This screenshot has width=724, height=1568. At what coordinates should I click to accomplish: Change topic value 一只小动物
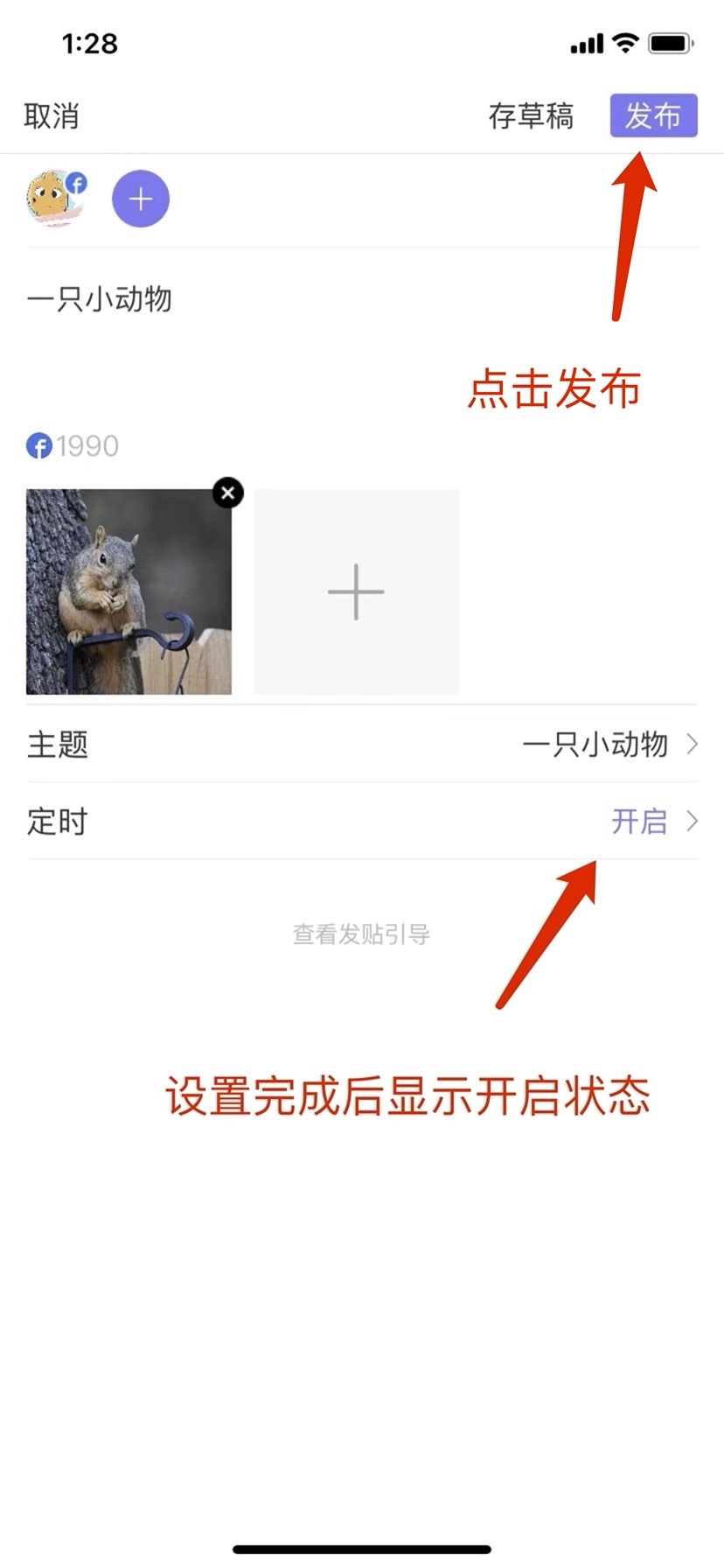tap(595, 745)
